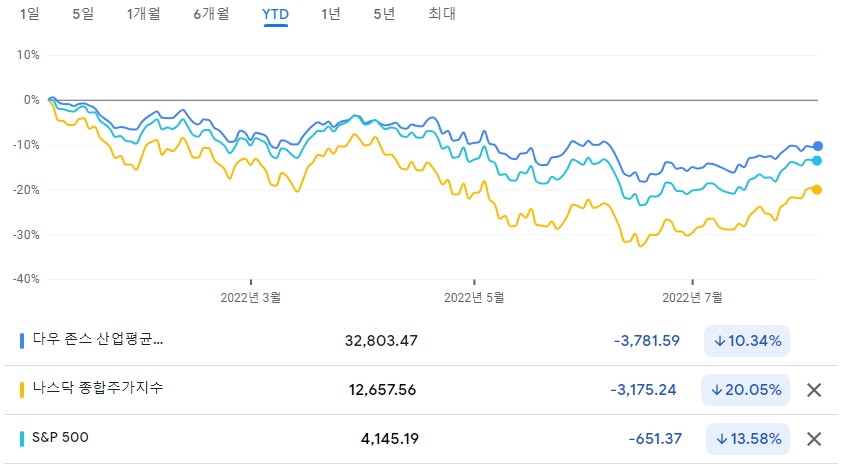Open the 다우 존스 산업평균 index row
The width and height of the screenshot is (845, 468).
coord(420,341)
